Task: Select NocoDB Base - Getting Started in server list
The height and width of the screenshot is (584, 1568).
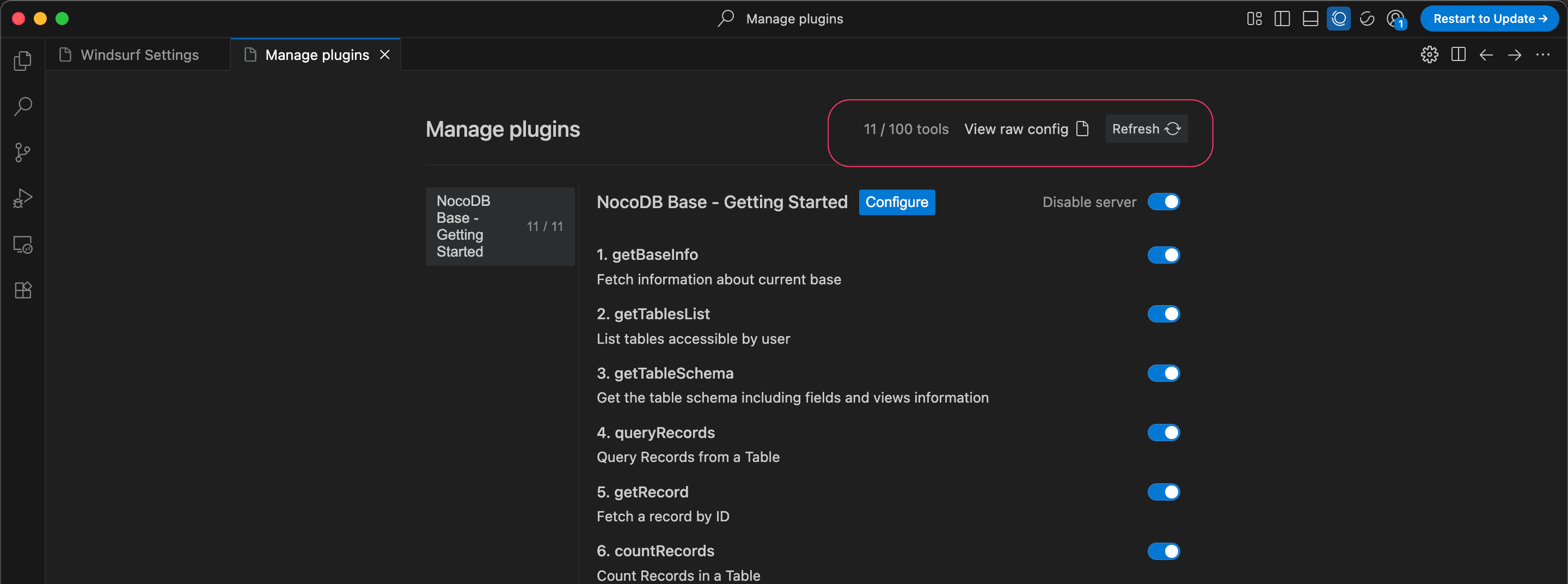Action: point(499,227)
